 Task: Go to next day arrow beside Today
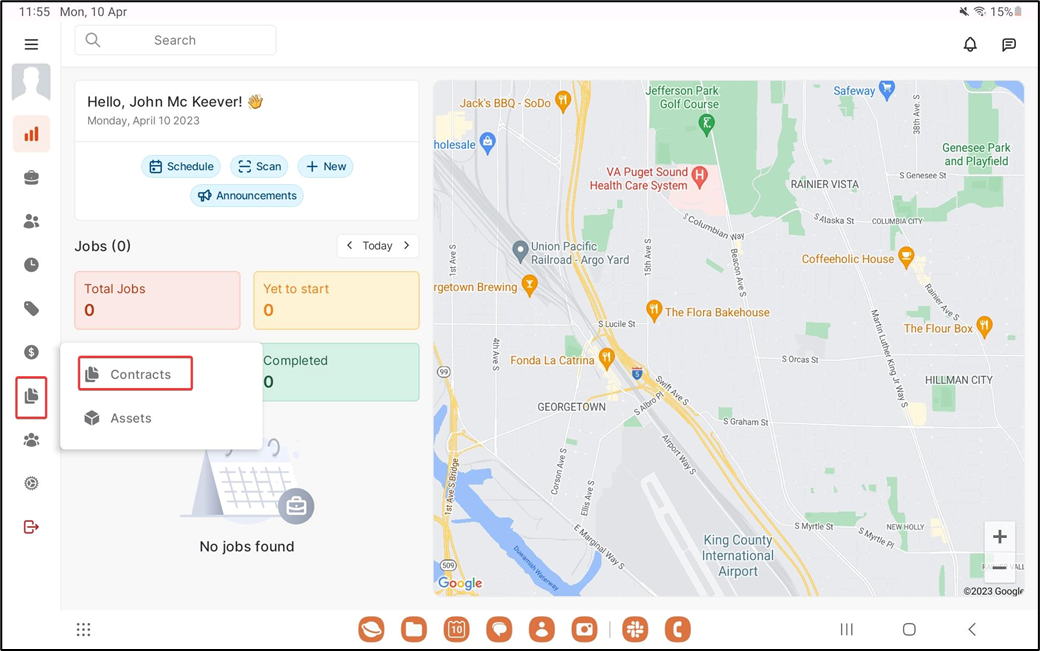tap(407, 246)
